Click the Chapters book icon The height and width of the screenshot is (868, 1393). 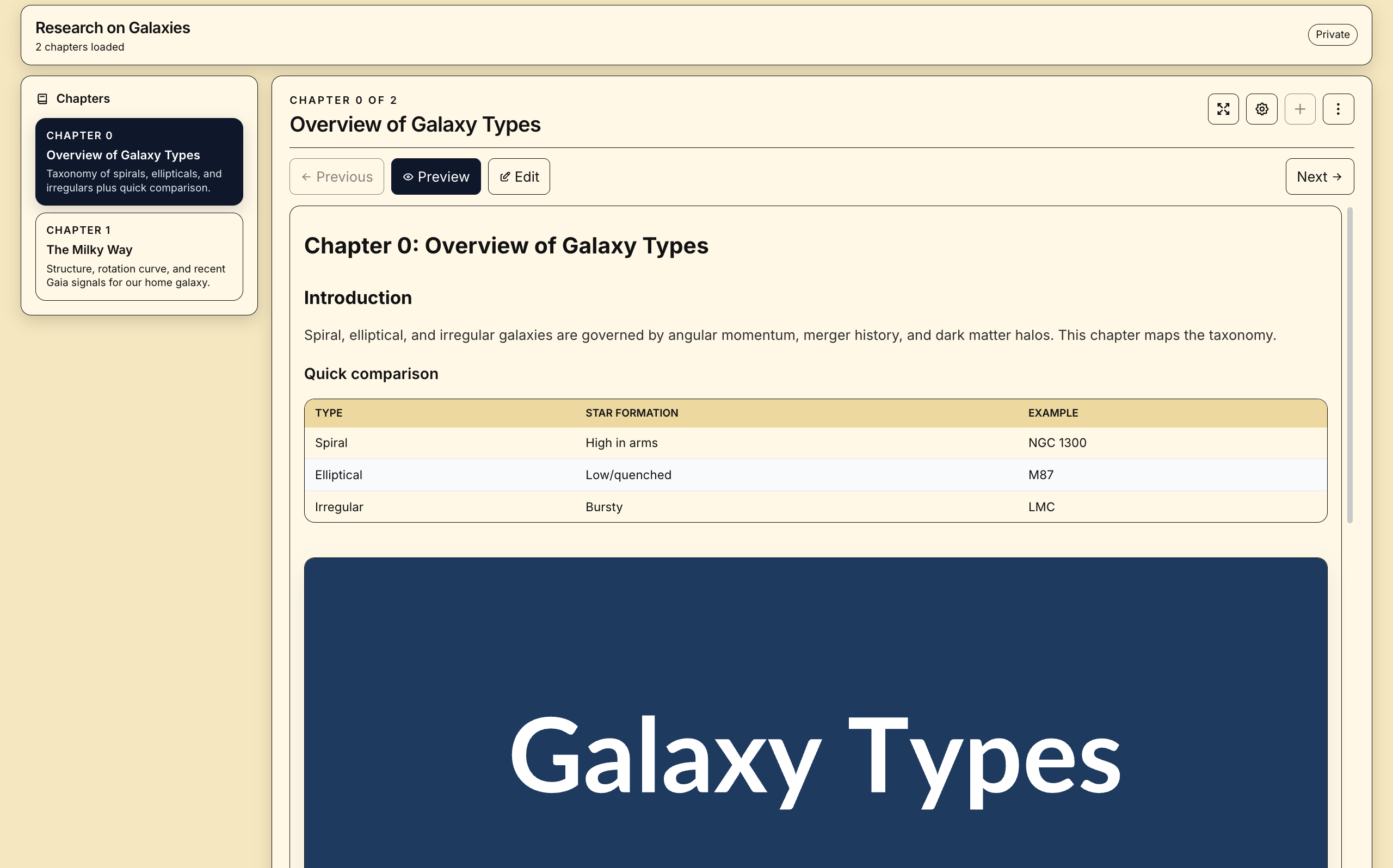(42, 99)
